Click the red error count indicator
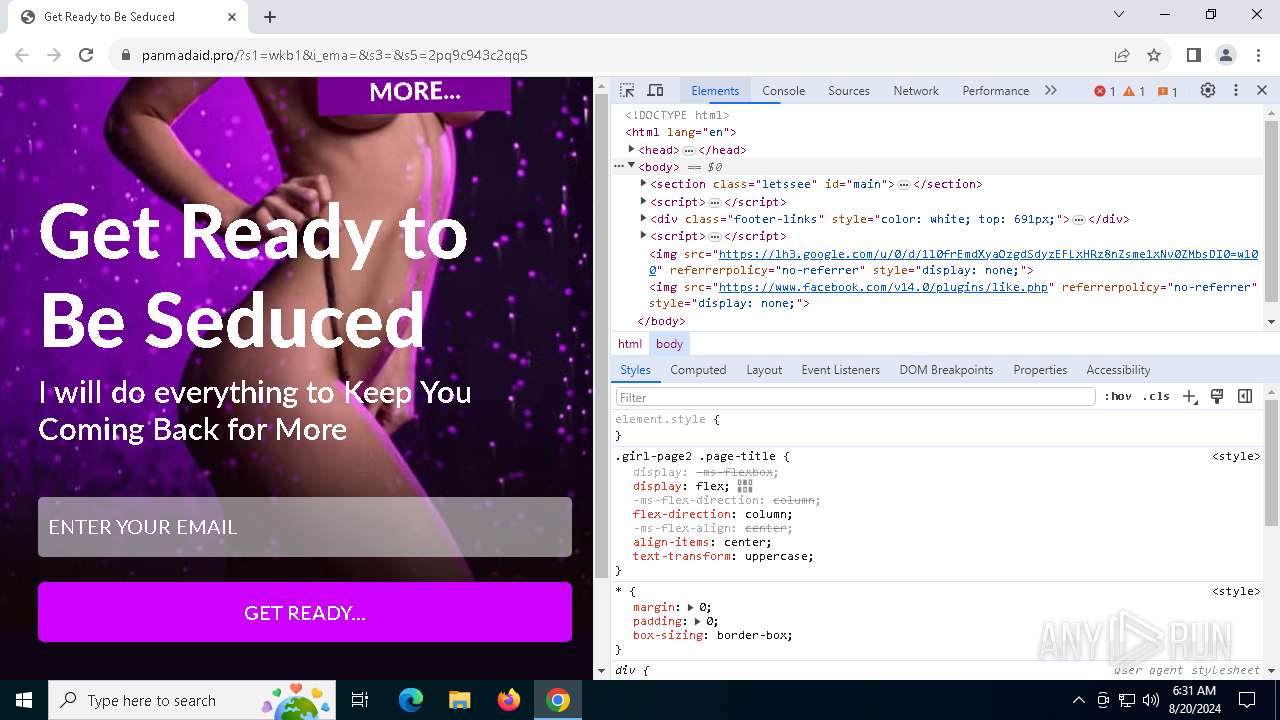Image resolution: width=1280 pixels, height=720 pixels. point(1105,91)
